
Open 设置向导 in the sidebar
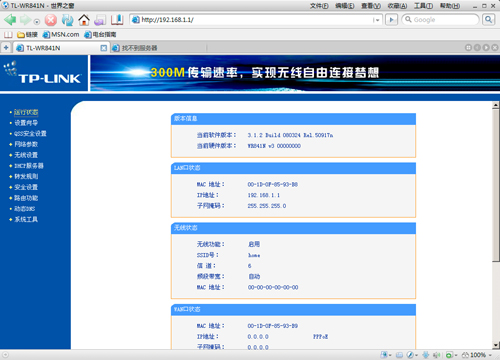coord(26,123)
